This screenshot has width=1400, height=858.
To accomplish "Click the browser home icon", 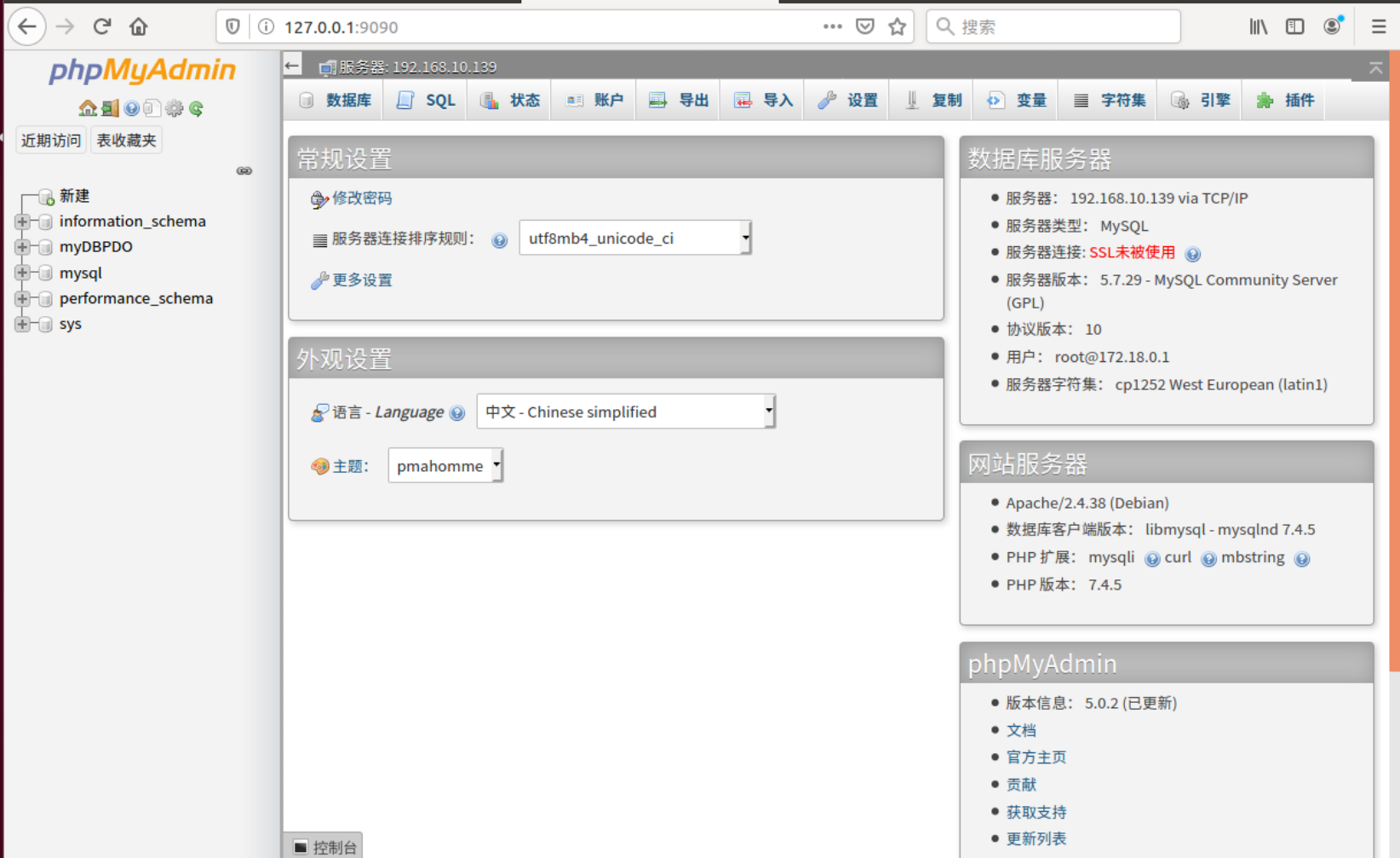I will [x=139, y=26].
